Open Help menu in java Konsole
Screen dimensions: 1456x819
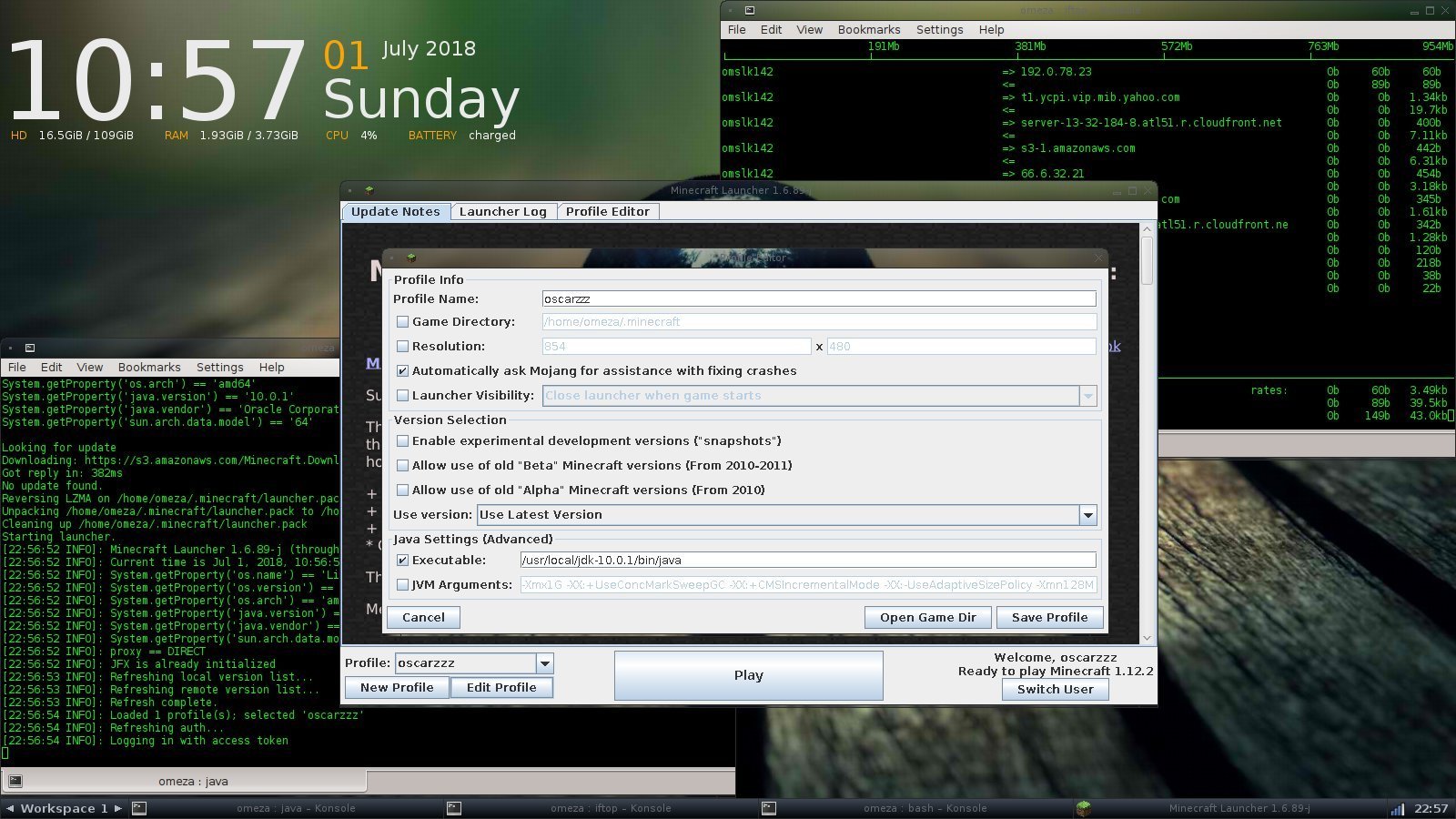[x=271, y=367]
